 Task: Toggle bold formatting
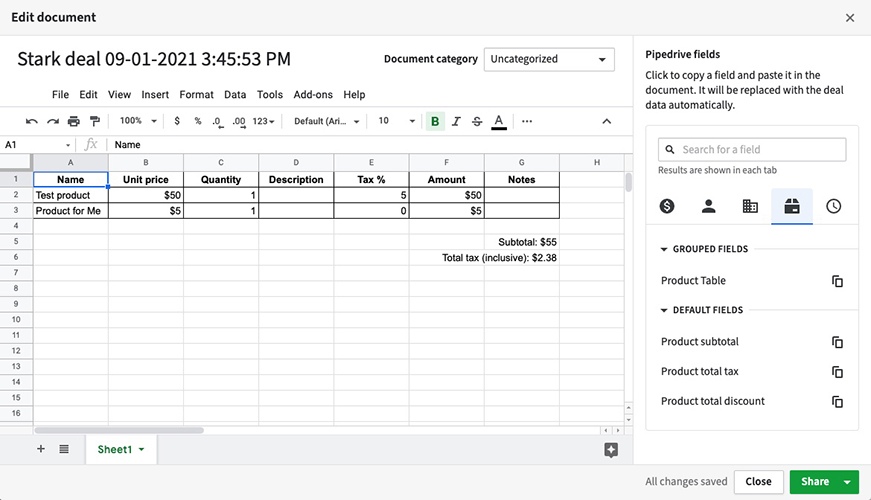pos(435,121)
